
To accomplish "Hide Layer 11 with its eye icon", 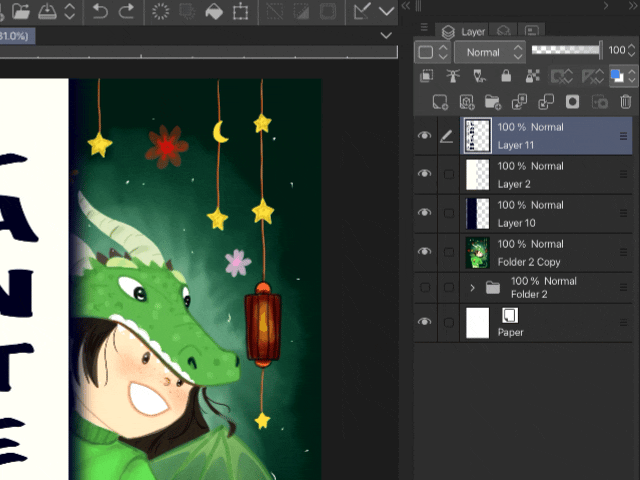I will pyautogui.click(x=426, y=136).
